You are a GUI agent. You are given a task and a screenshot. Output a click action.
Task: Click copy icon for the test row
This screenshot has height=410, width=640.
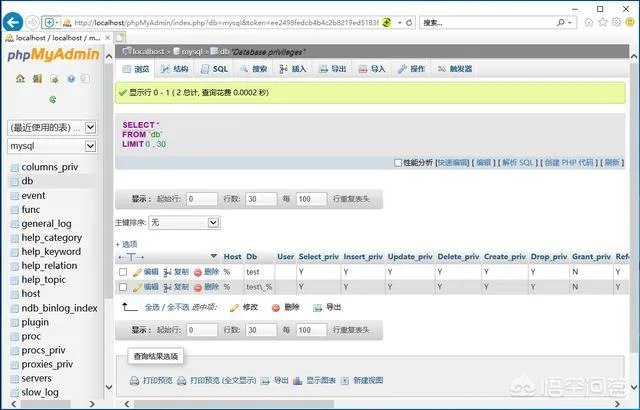tap(167, 272)
